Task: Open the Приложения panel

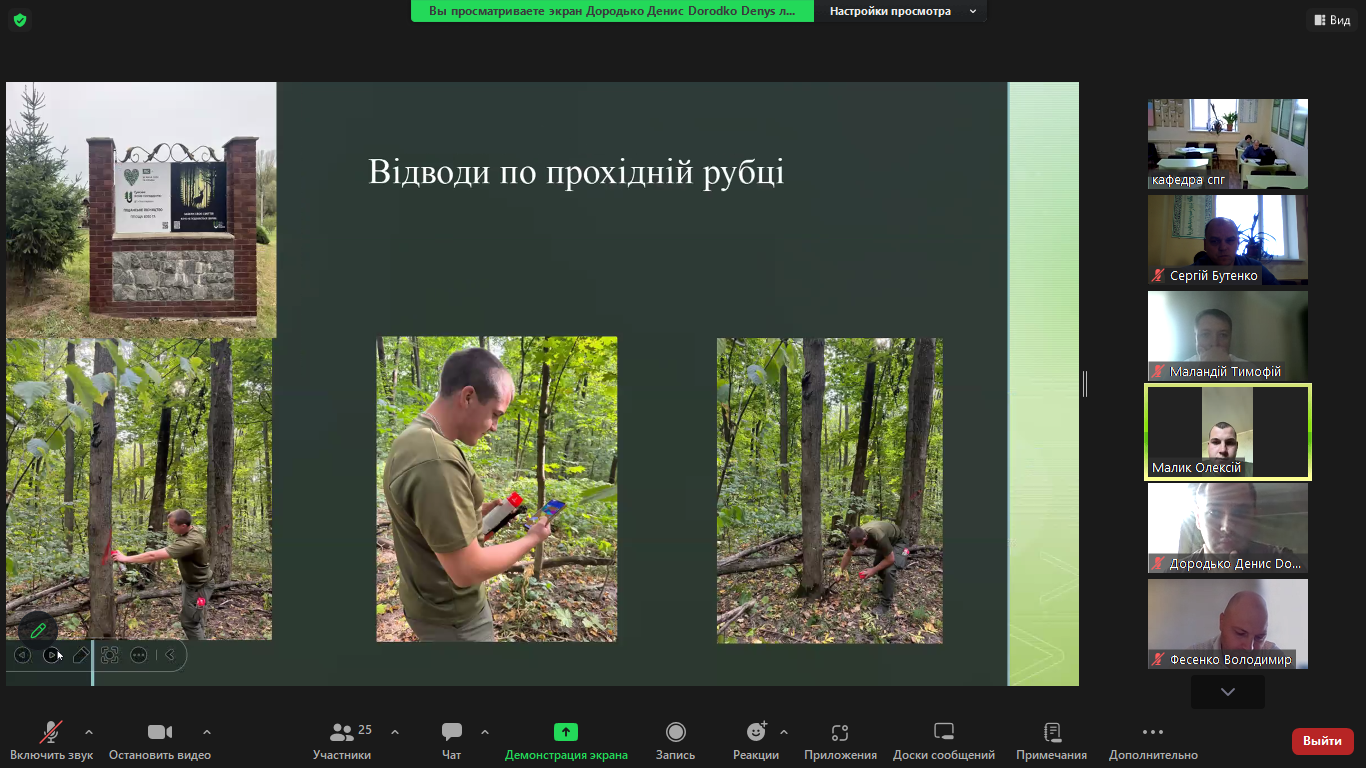Action: [840, 740]
